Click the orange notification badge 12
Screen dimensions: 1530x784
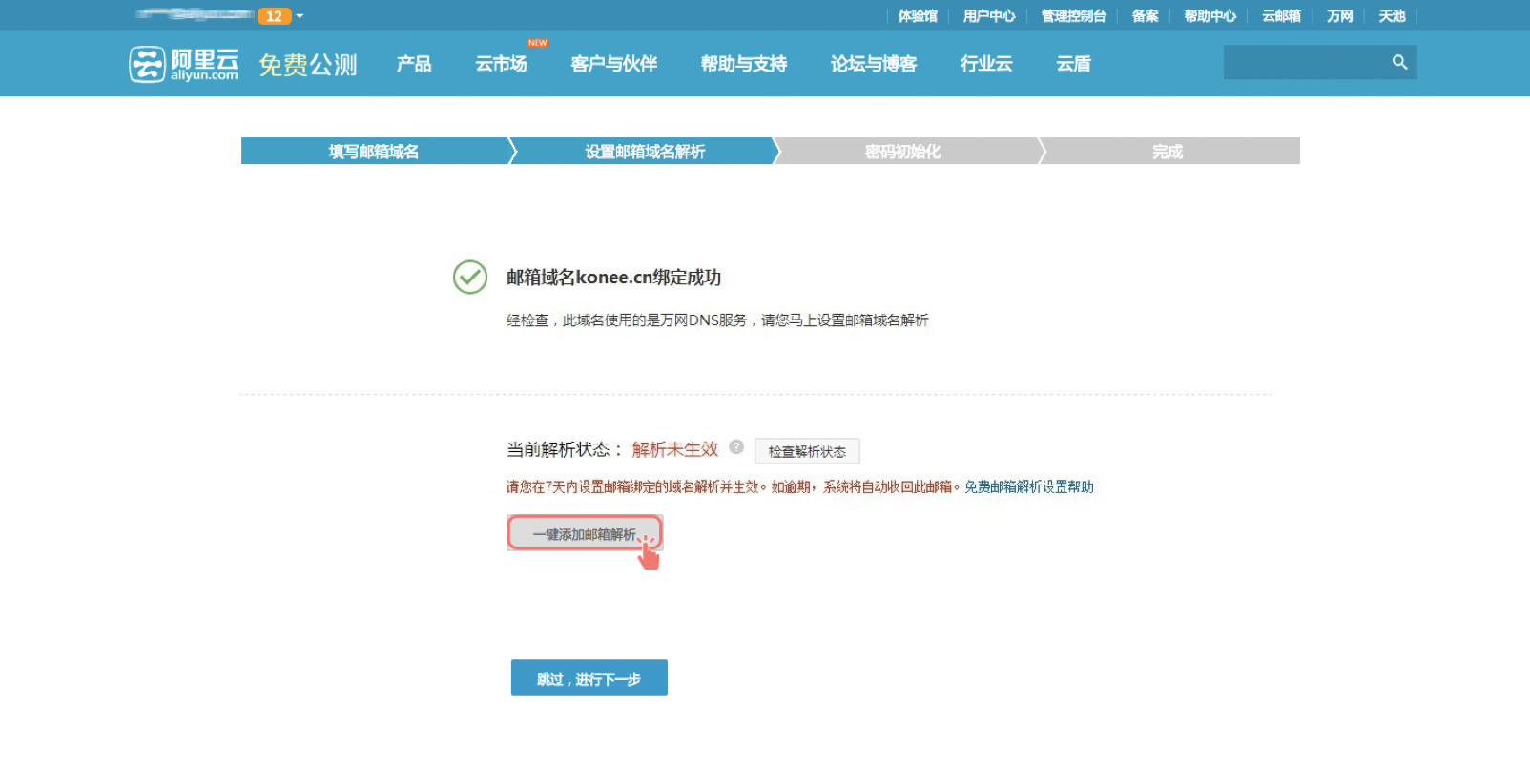click(274, 16)
